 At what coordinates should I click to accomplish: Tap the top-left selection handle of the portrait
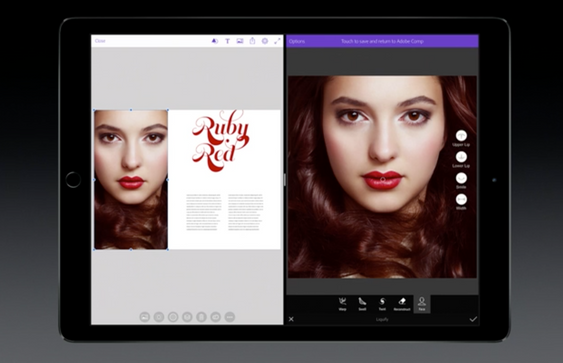(94, 110)
